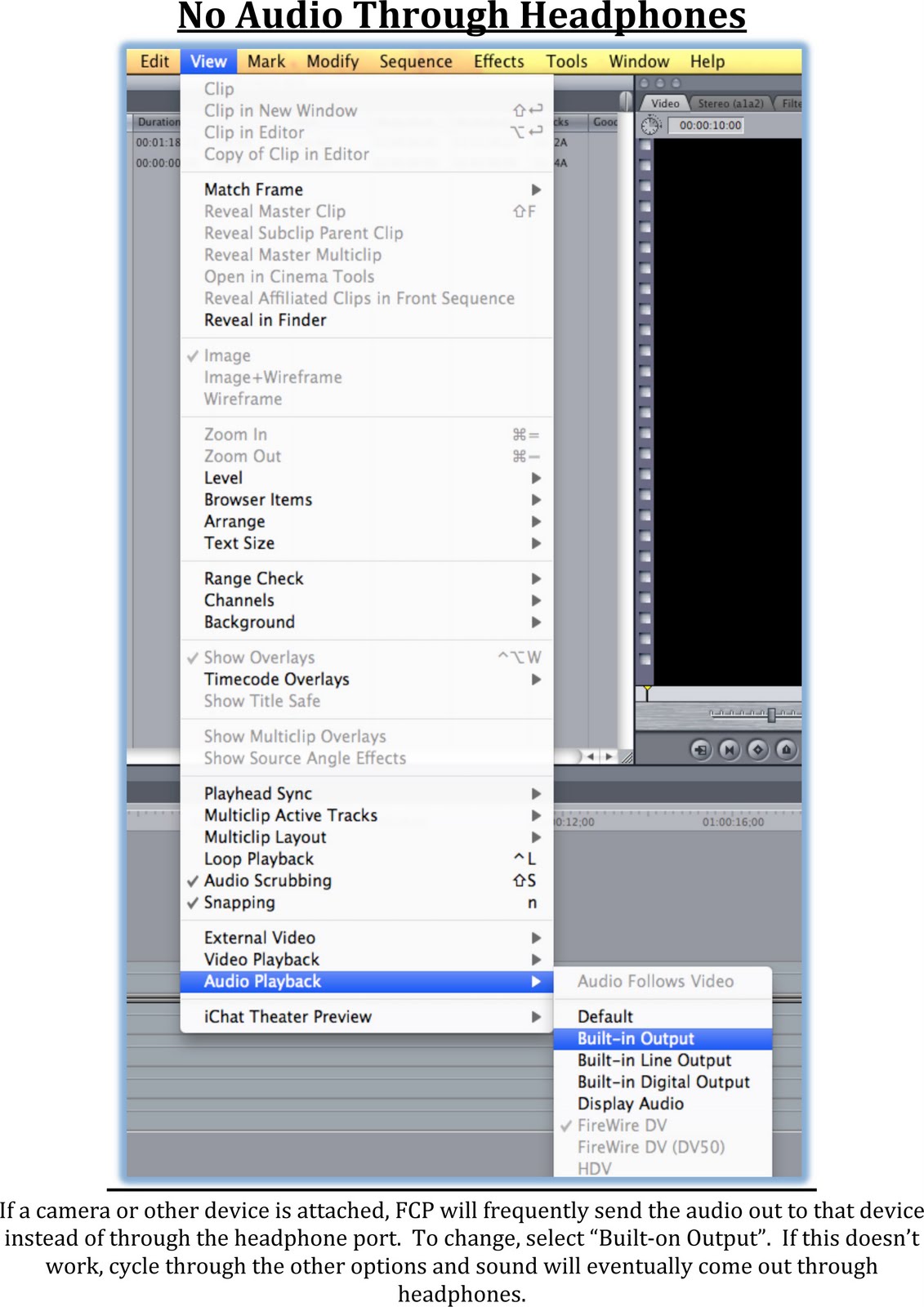Click the dimmed HDV output item
Viewport: 924px width, 1307px height.
663,1168
